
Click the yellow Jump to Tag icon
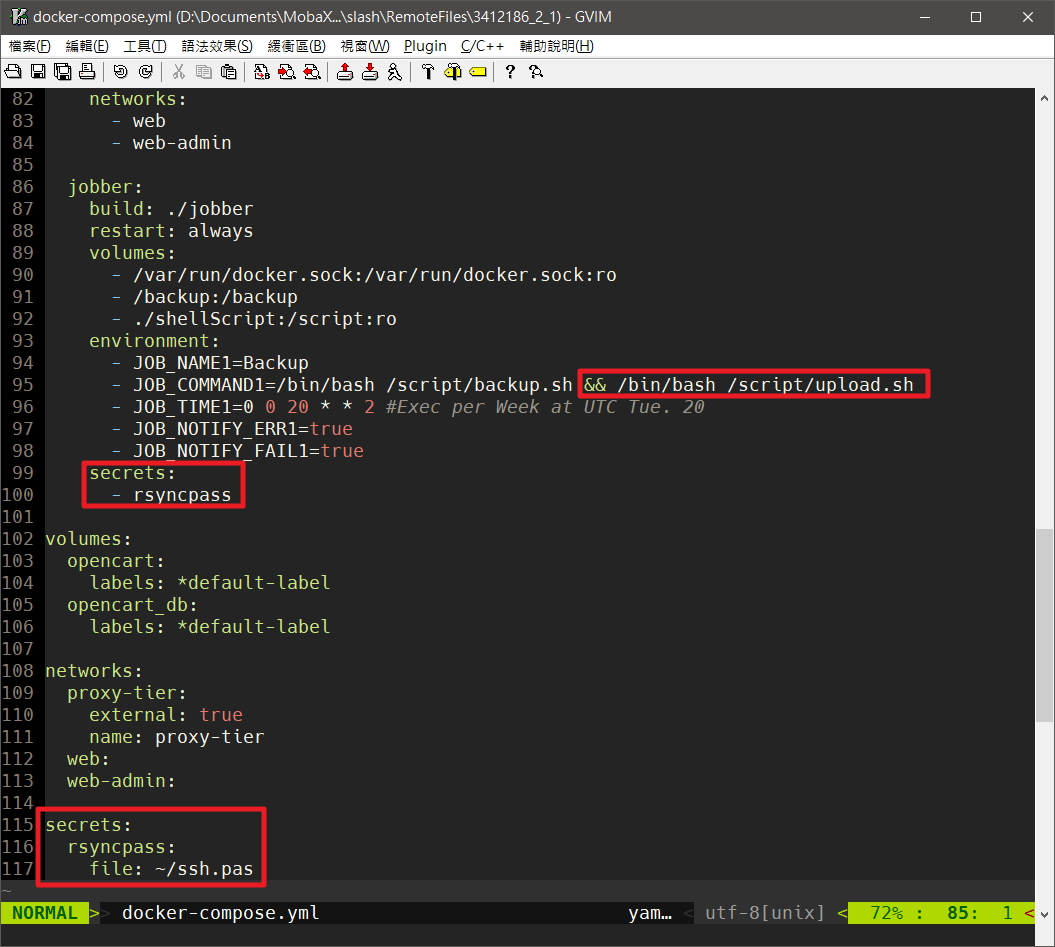tap(478, 71)
